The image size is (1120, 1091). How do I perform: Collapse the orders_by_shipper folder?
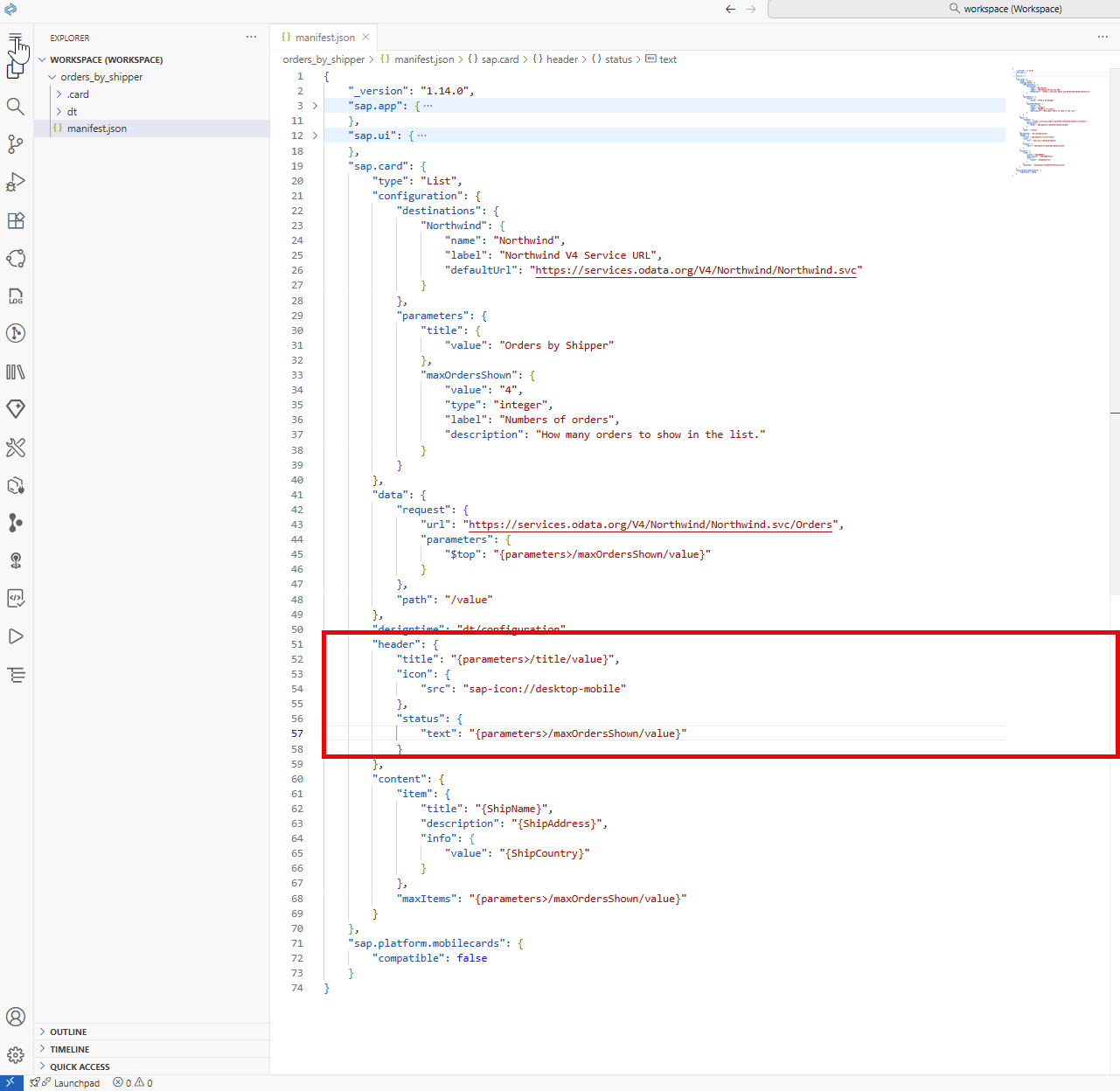pyautogui.click(x=52, y=77)
